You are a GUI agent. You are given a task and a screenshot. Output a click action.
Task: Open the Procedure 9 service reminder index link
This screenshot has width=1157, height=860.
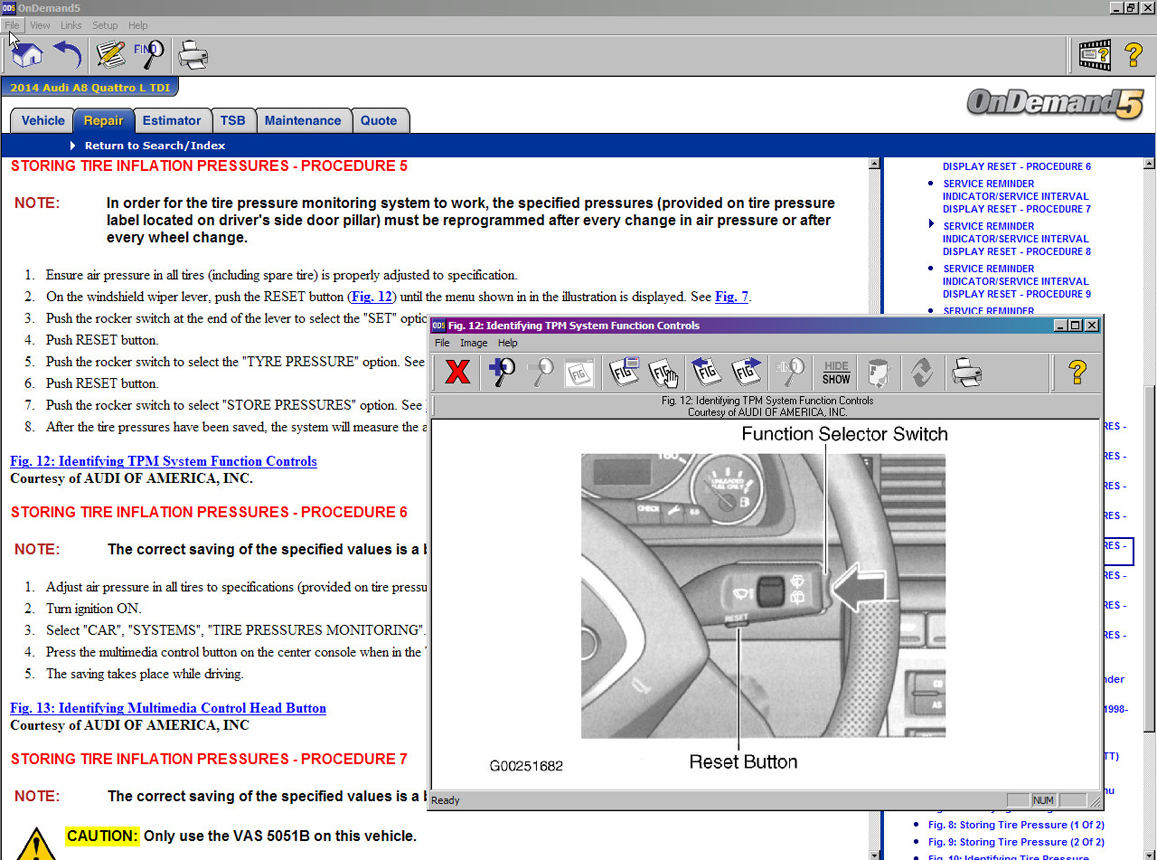[1017, 281]
